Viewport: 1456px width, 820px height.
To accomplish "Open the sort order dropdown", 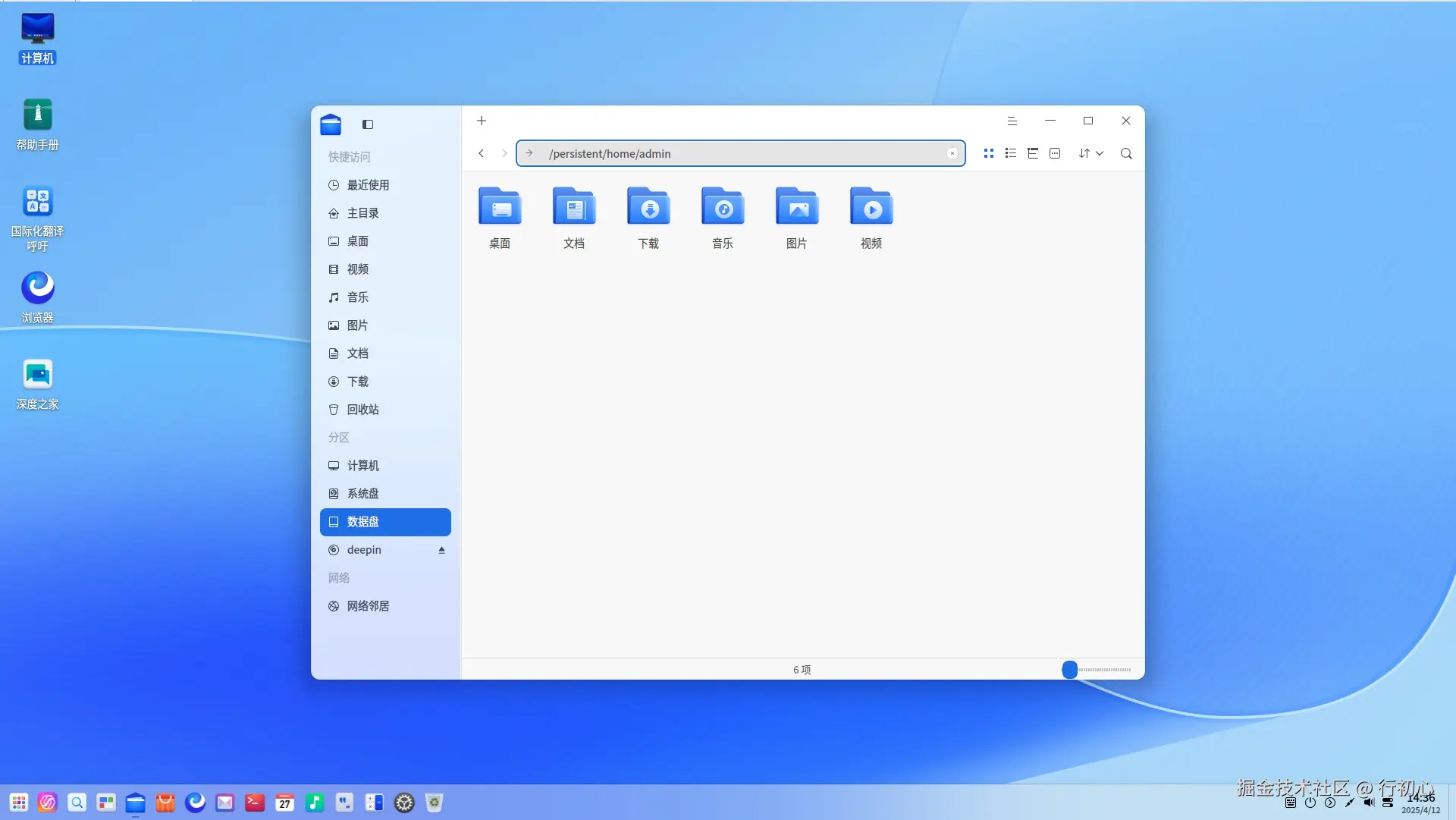I will pos(1091,153).
